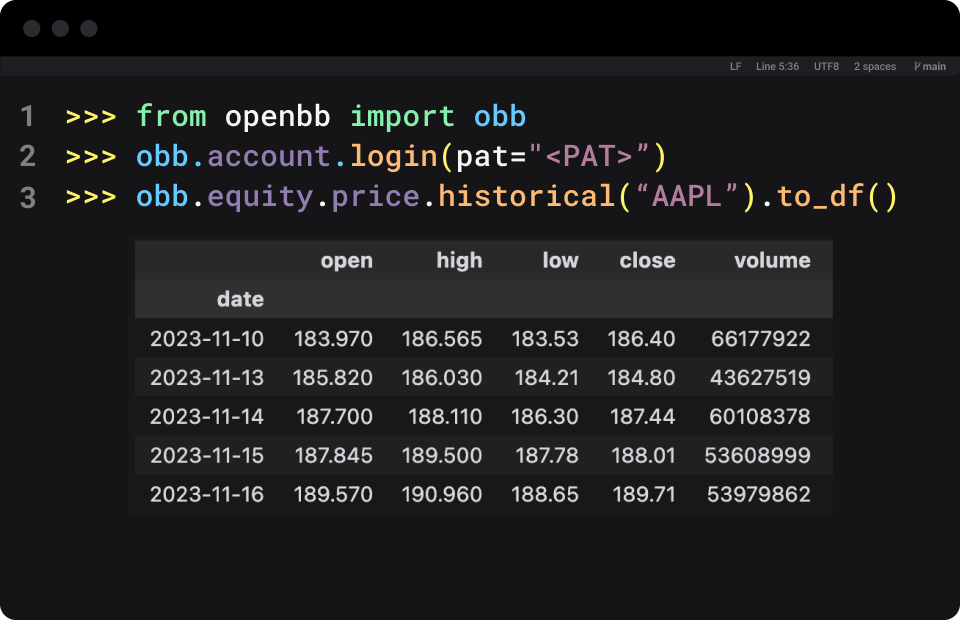Sort by the volume column header
The width and height of the screenshot is (960, 620).
pos(771,260)
